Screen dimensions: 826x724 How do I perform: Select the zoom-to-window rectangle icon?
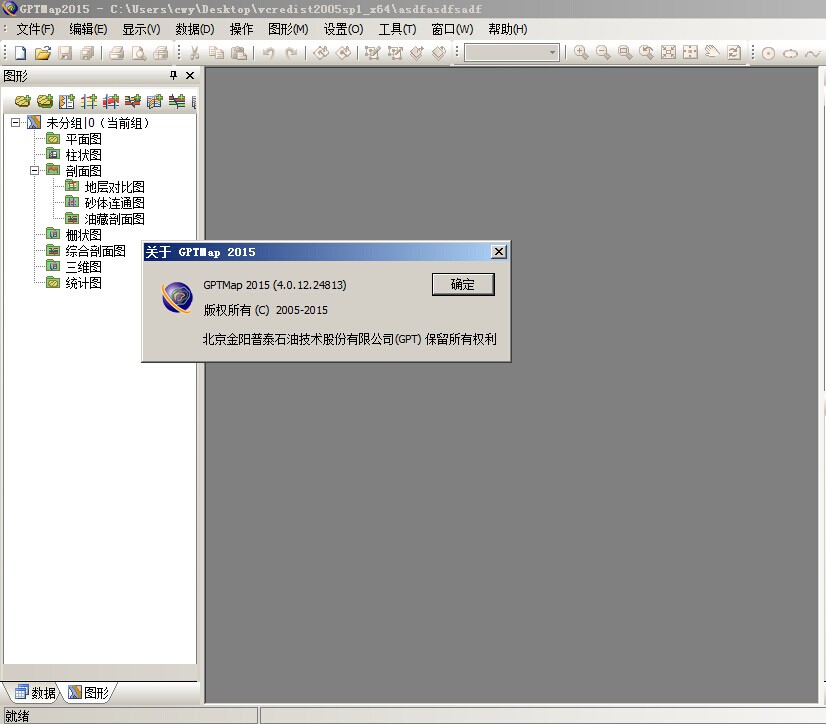[x=625, y=53]
